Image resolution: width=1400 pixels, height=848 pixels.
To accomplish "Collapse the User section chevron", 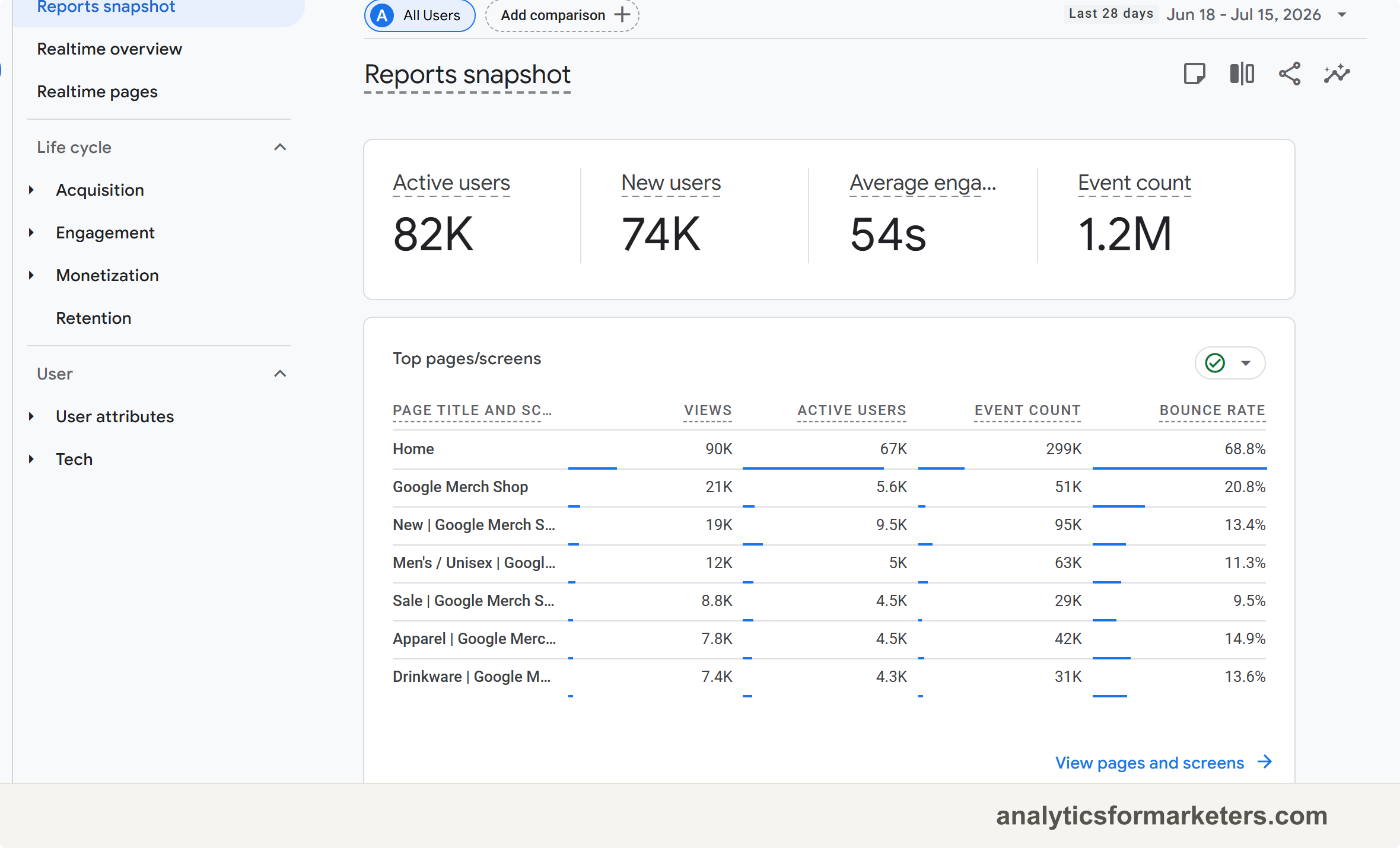I will pyautogui.click(x=280, y=374).
